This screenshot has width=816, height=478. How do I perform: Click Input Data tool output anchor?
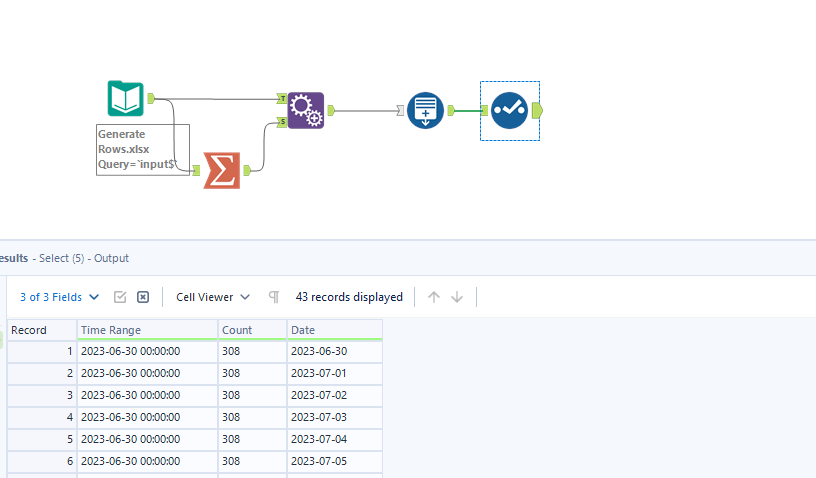click(x=151, y=98)
